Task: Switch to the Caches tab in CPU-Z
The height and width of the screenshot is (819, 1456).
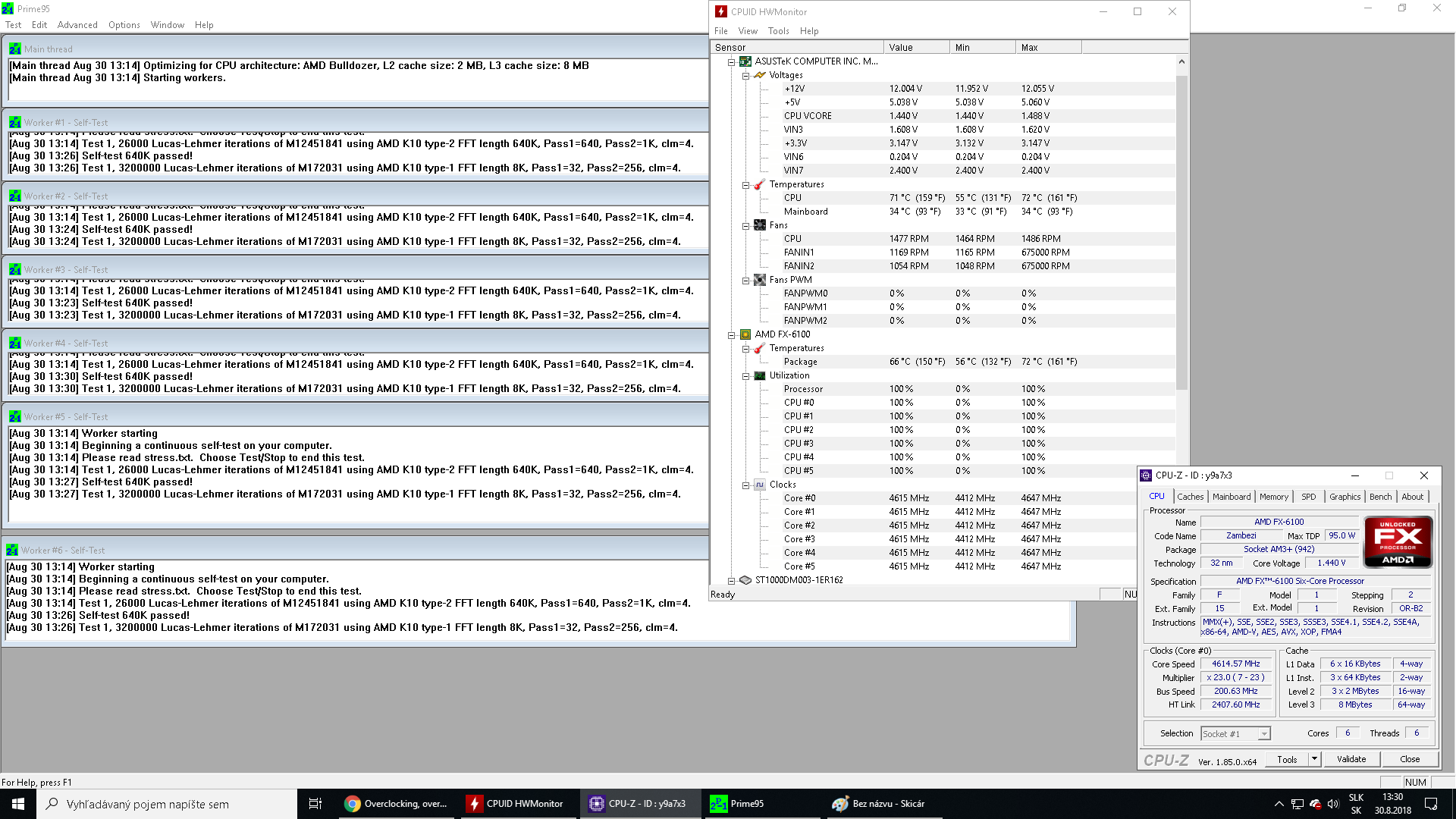Action: 1190,497
